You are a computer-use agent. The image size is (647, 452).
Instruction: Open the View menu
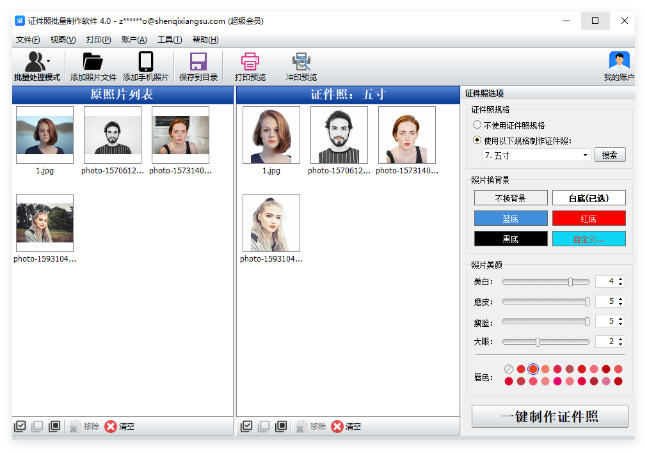(63, 40)
